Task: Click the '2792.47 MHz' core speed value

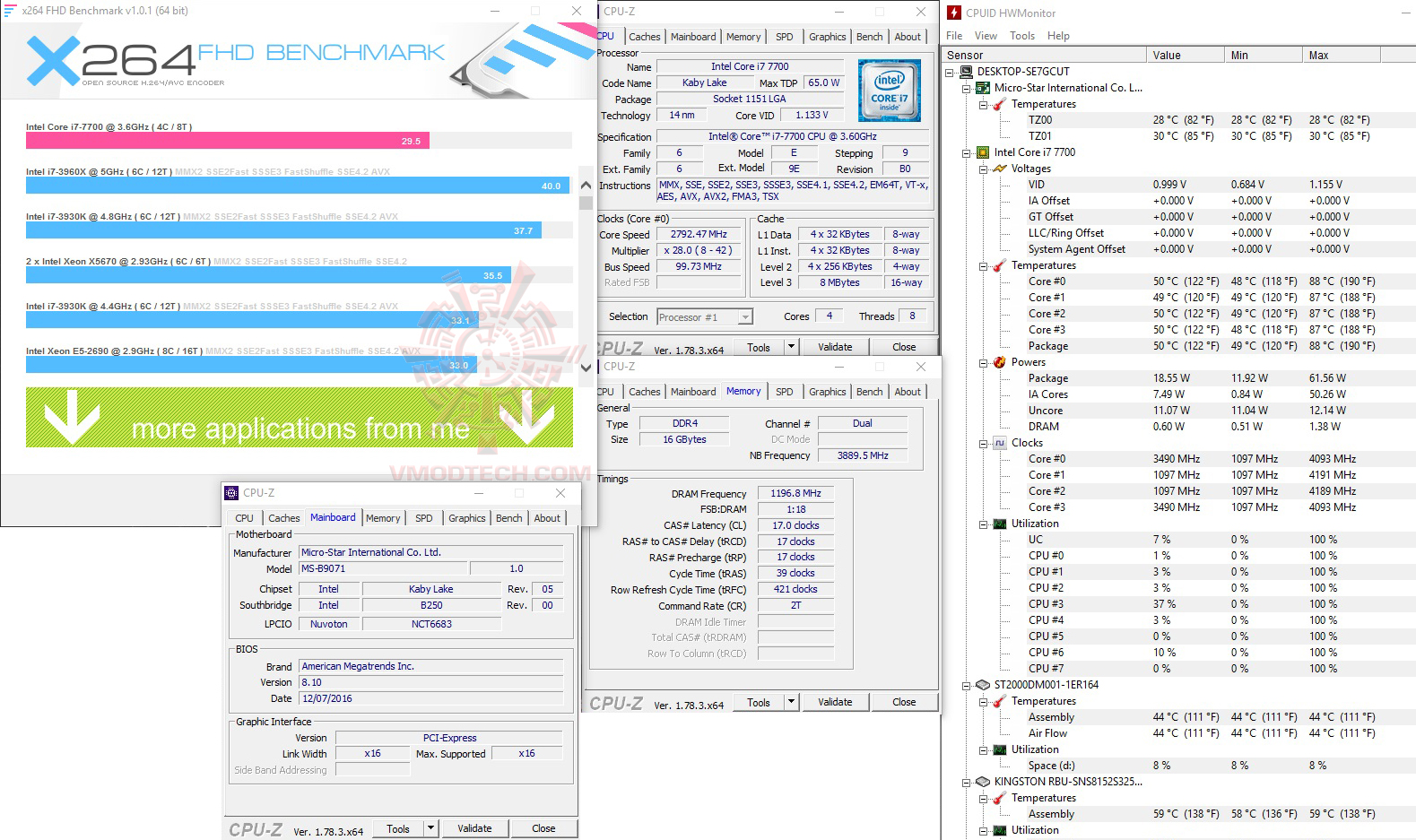Action: point(699,234)
